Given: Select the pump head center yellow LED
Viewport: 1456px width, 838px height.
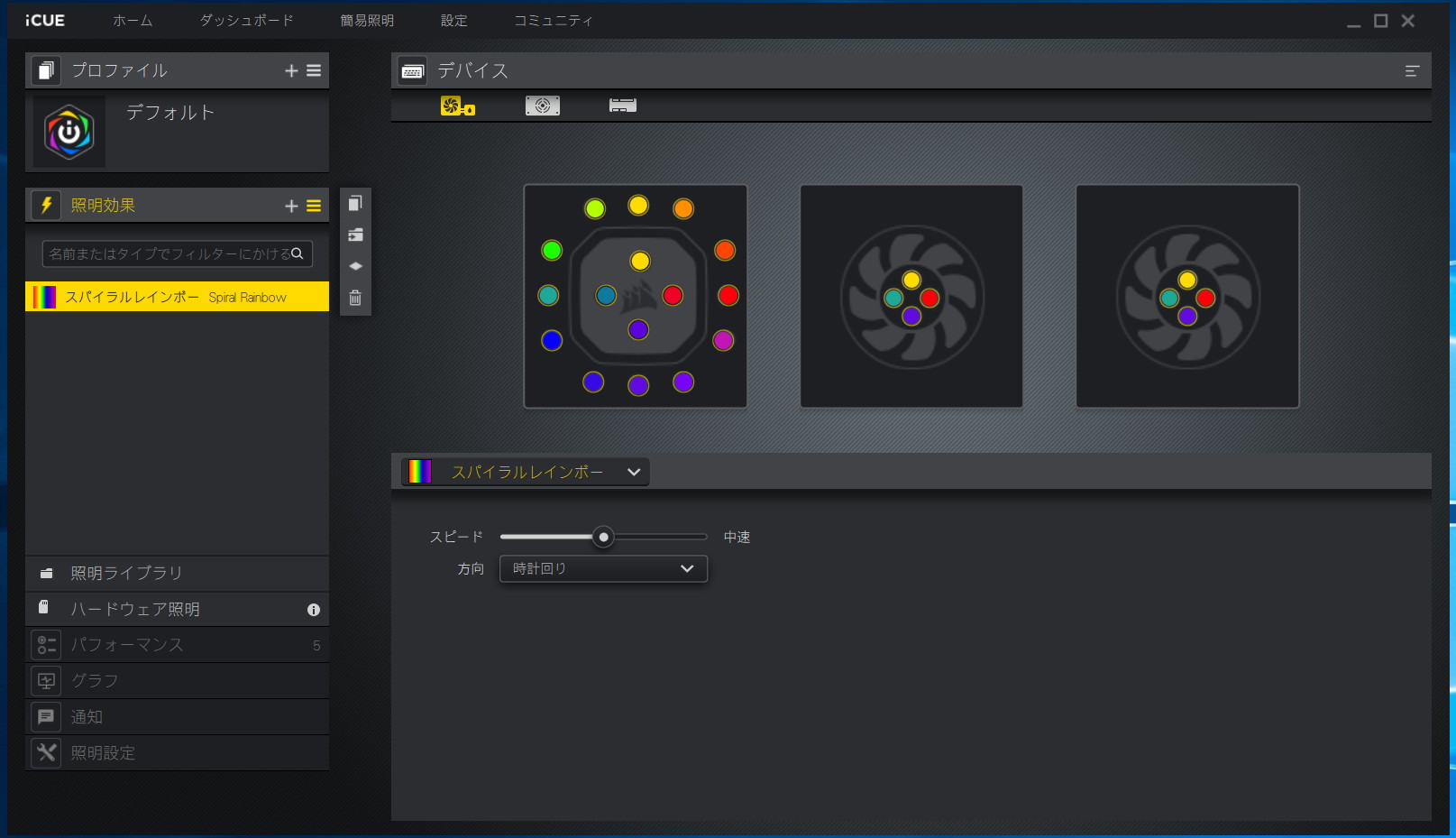Looking at the screenshot, I should [x=640, y=262].
